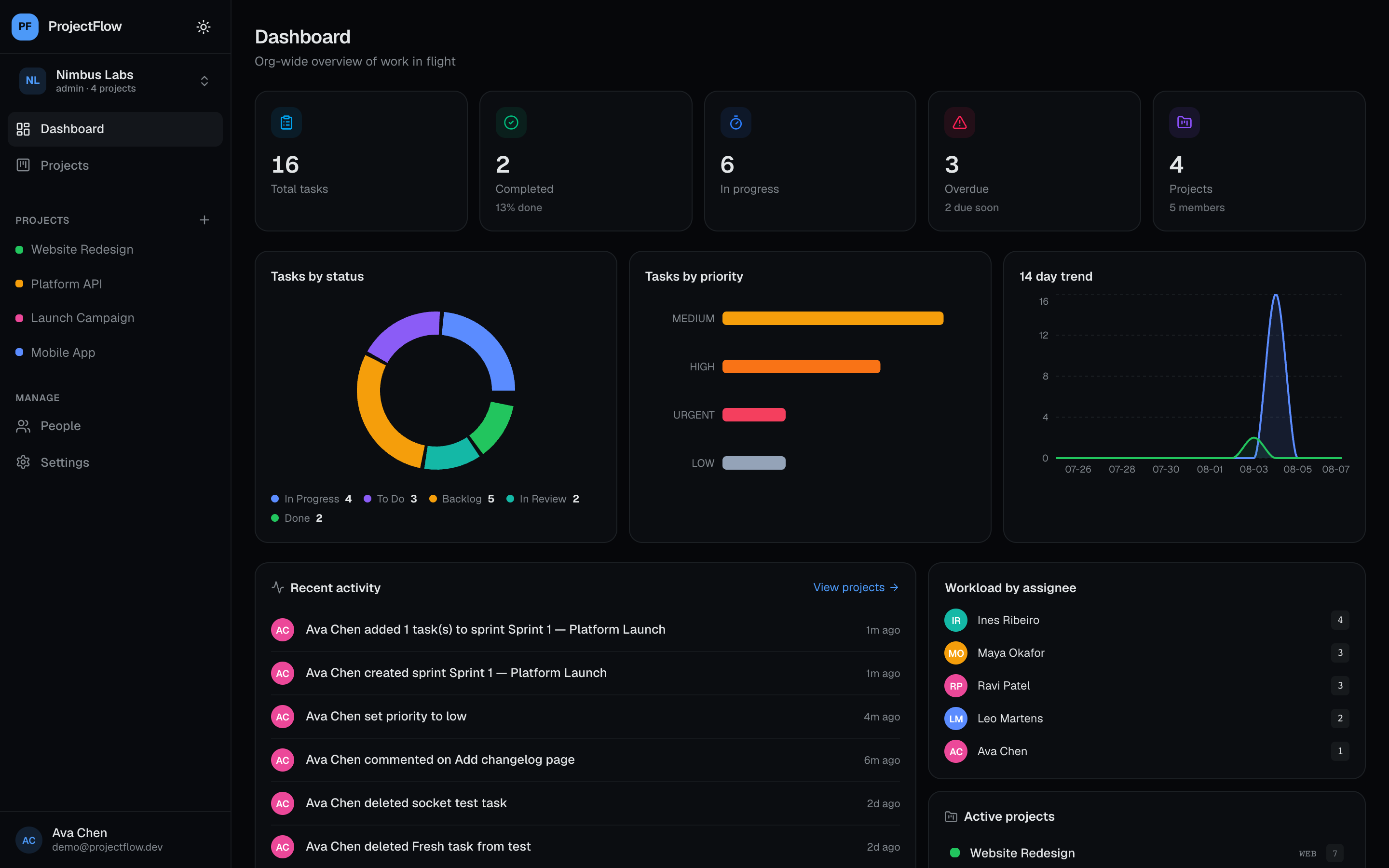Click the Done legend entry
Viewport: 1389px width, 868px height.
(x=297, y=518)
